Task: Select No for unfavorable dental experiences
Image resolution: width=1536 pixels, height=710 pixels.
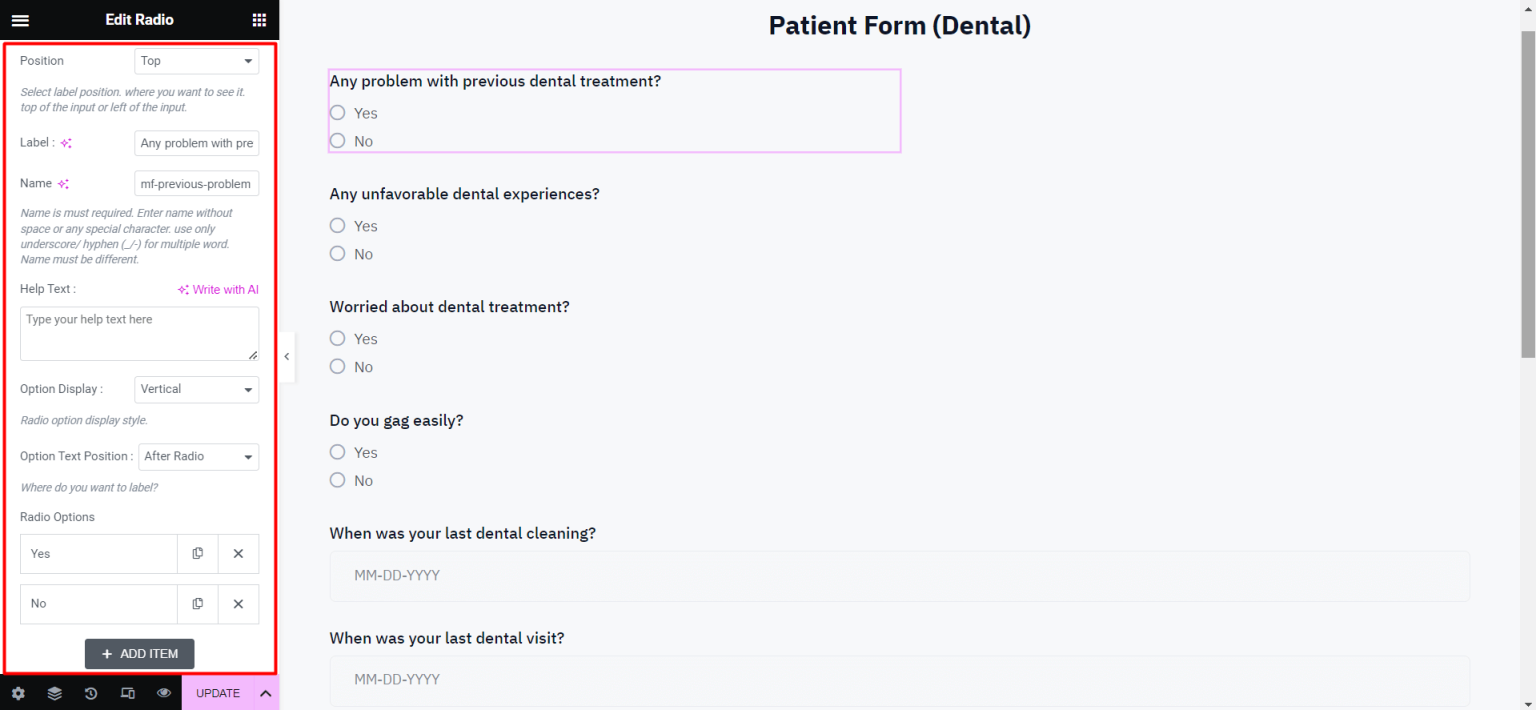Action: click(x=338, y=254)
